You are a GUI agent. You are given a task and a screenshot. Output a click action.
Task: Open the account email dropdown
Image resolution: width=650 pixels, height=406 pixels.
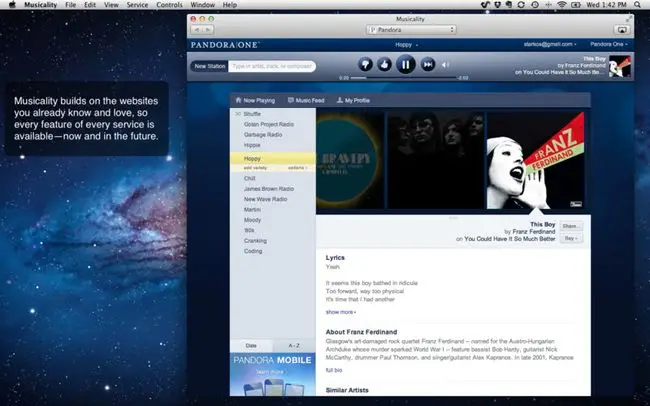click(550, 44)
